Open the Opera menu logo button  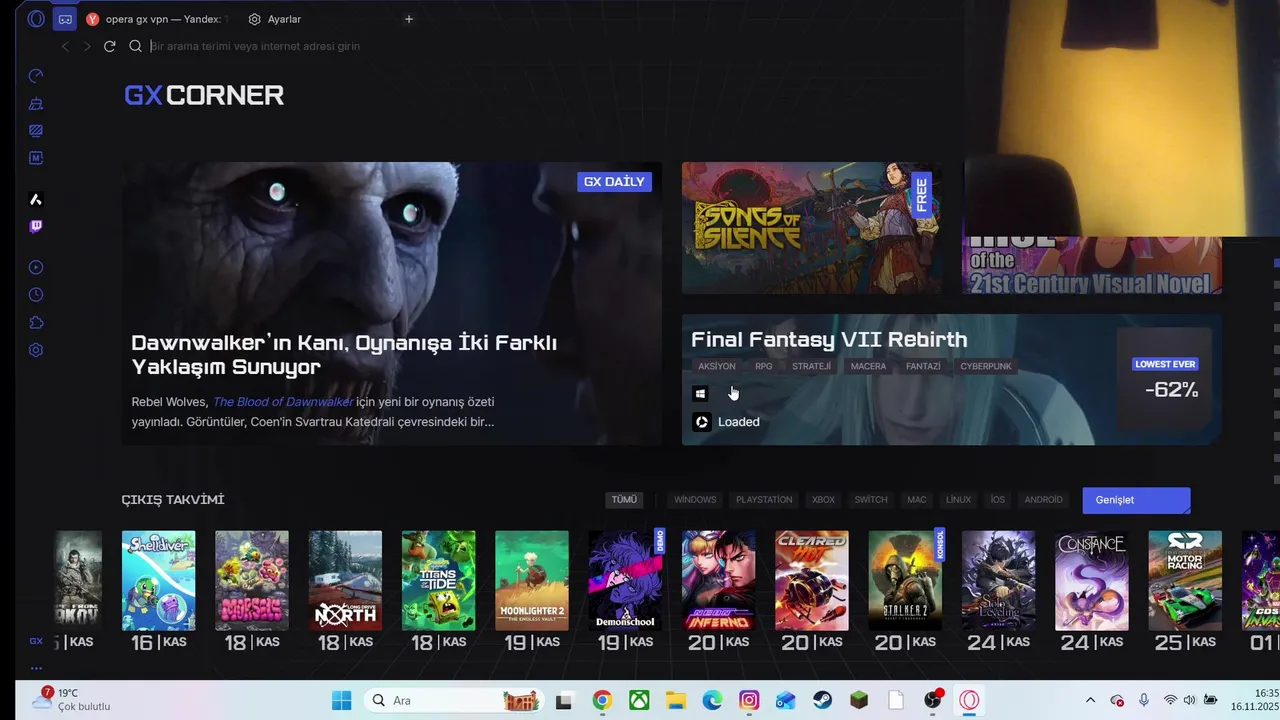click(x=36, y=19)
